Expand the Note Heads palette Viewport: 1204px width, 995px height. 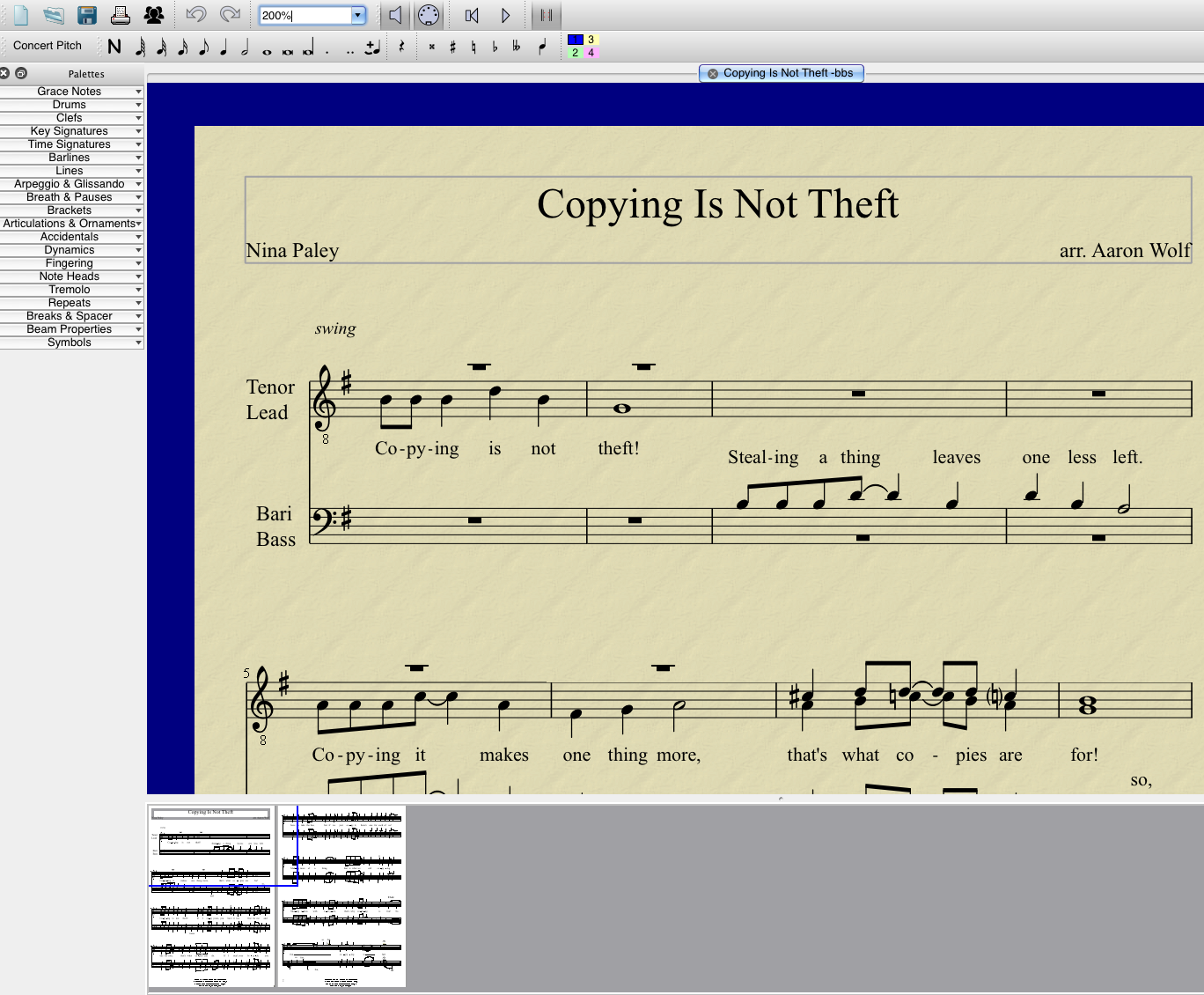[71, 276]
